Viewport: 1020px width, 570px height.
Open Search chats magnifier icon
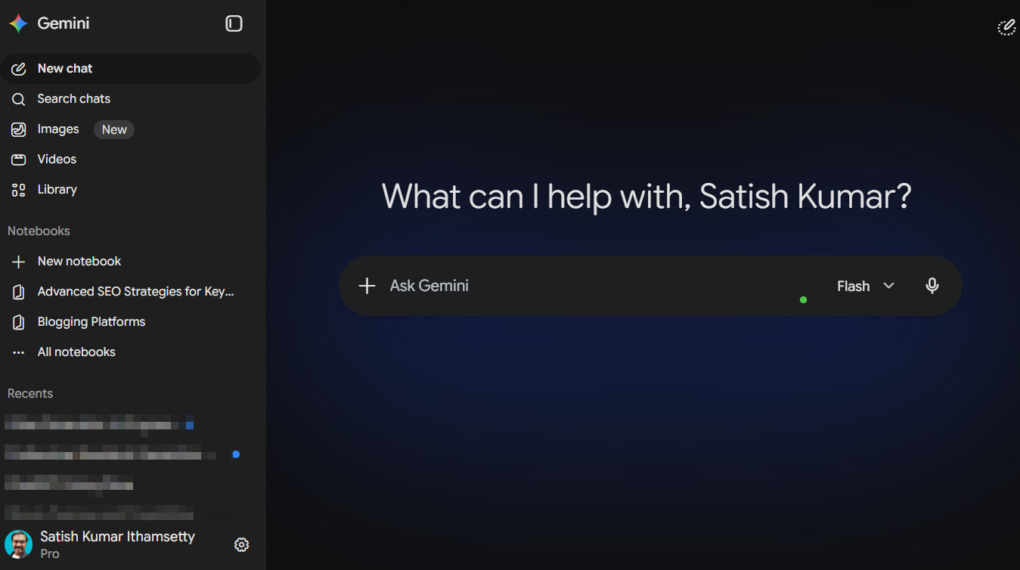(18, 99)
